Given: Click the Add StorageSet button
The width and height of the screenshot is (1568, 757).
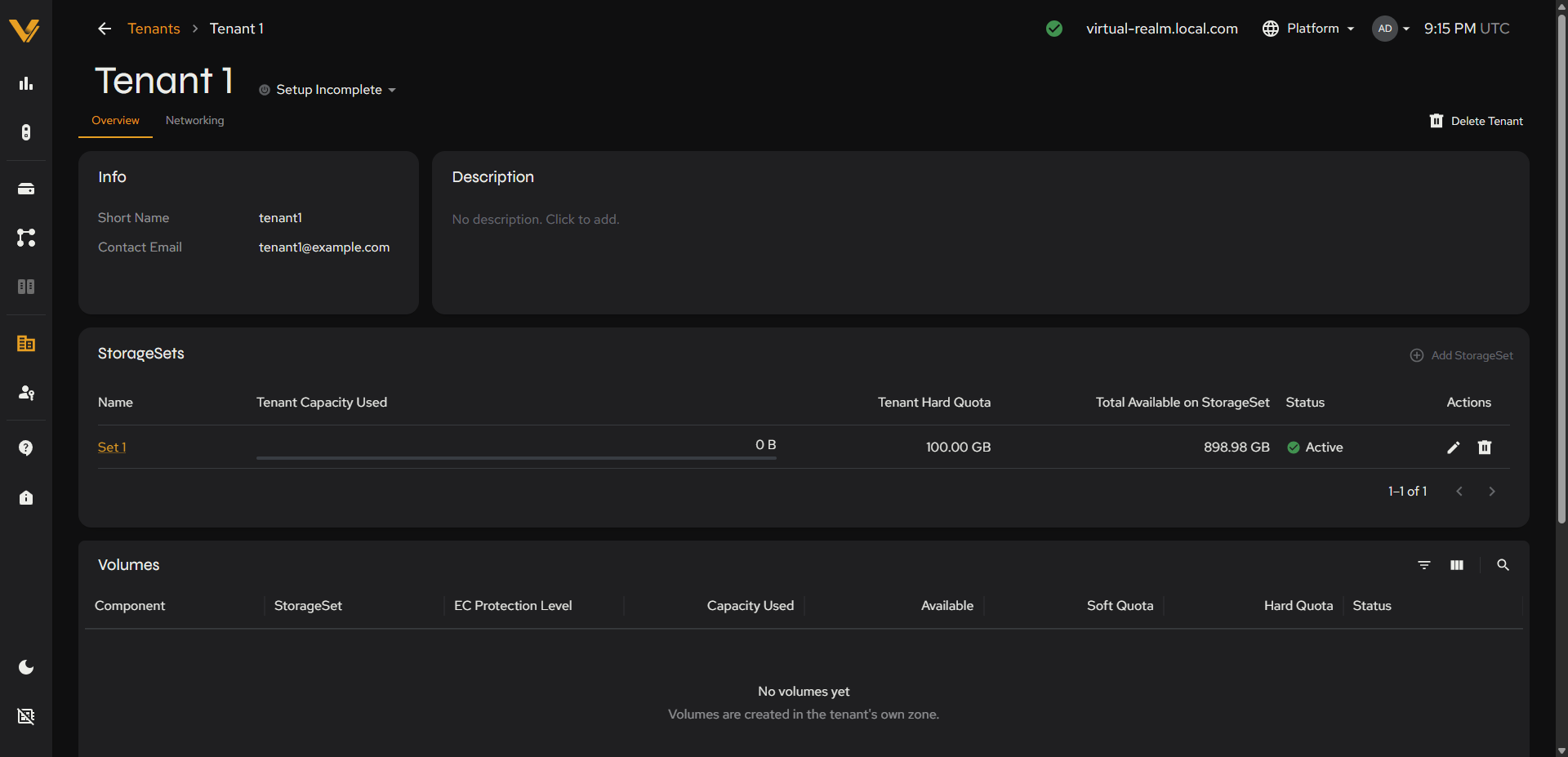Looking at the screenshot, I should click(x=1462, y=355).
